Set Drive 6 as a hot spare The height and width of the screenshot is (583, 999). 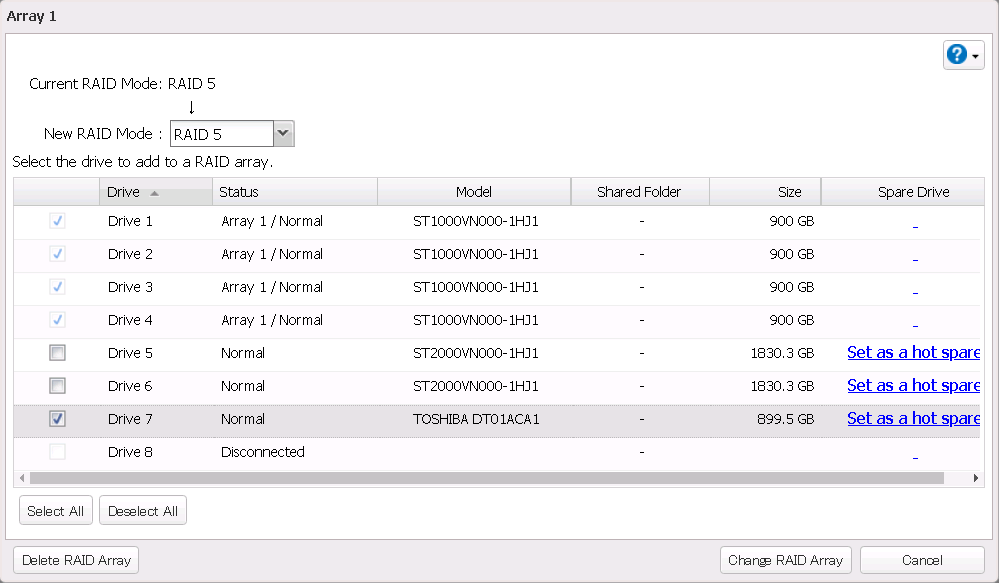point(912,386)
